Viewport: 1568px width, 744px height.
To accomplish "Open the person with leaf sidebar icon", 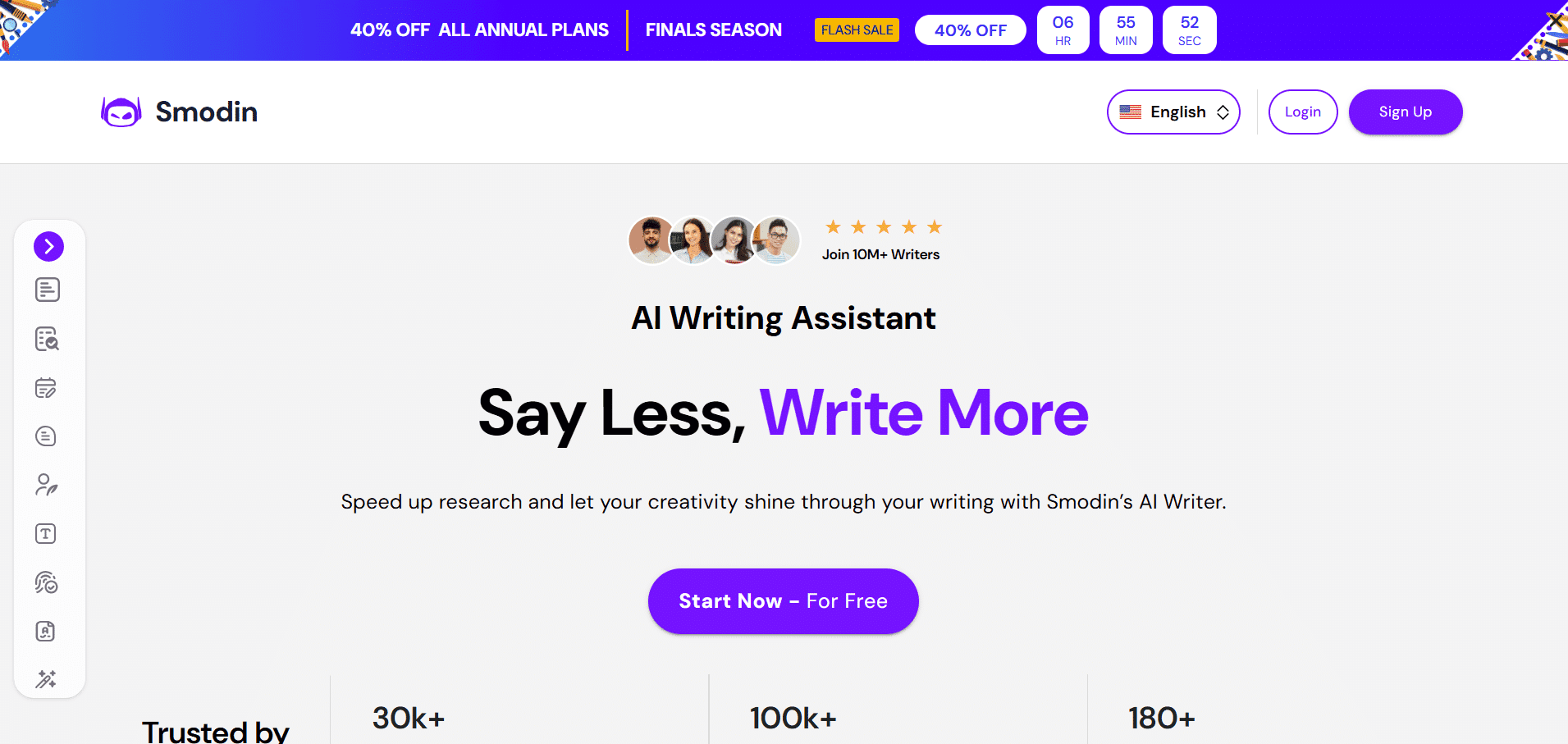I will tap(46, 485).
